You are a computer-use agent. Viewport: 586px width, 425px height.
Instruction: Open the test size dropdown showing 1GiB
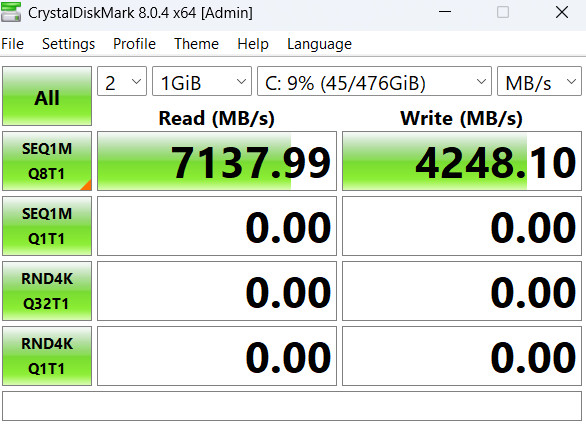tap(202, 81)
